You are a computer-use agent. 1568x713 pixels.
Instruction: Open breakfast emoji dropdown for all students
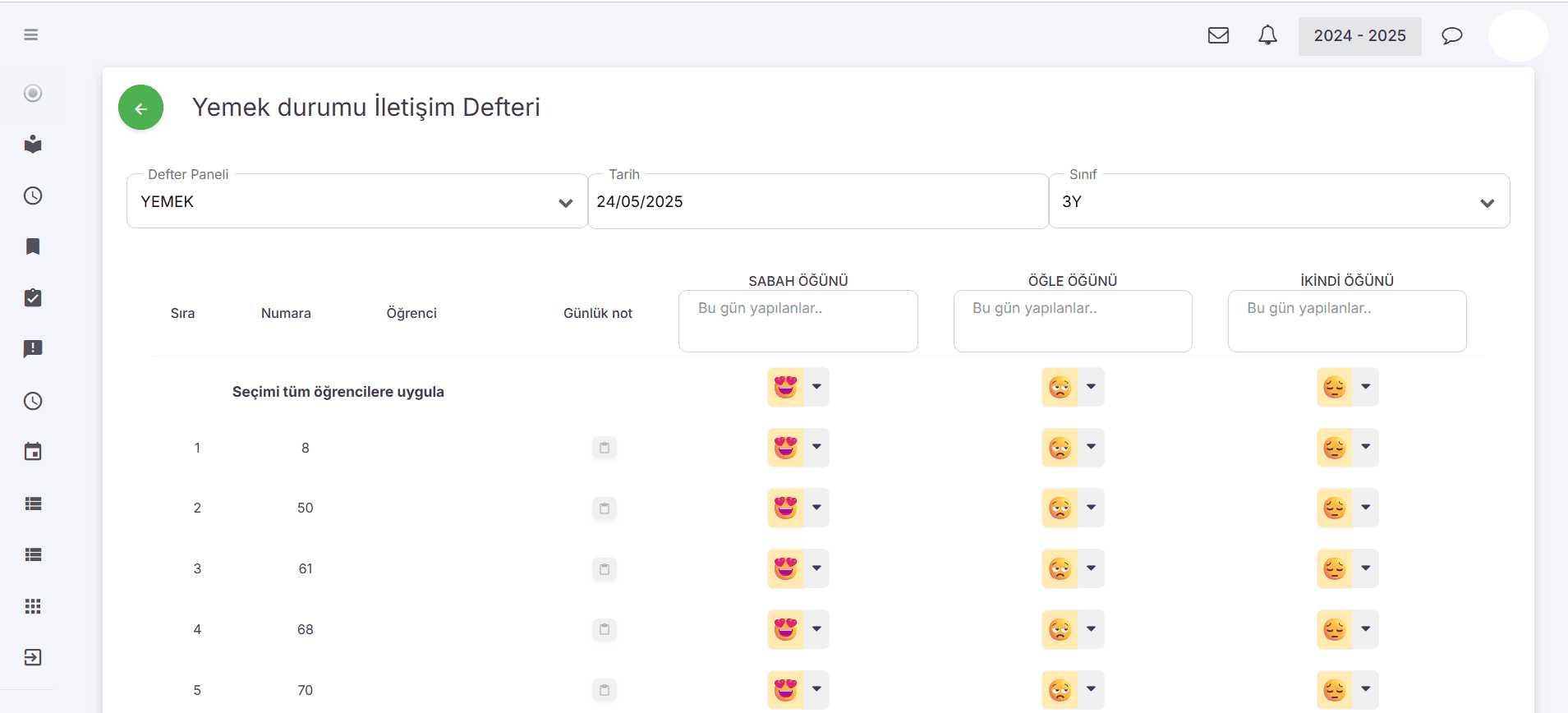point(816,387)
